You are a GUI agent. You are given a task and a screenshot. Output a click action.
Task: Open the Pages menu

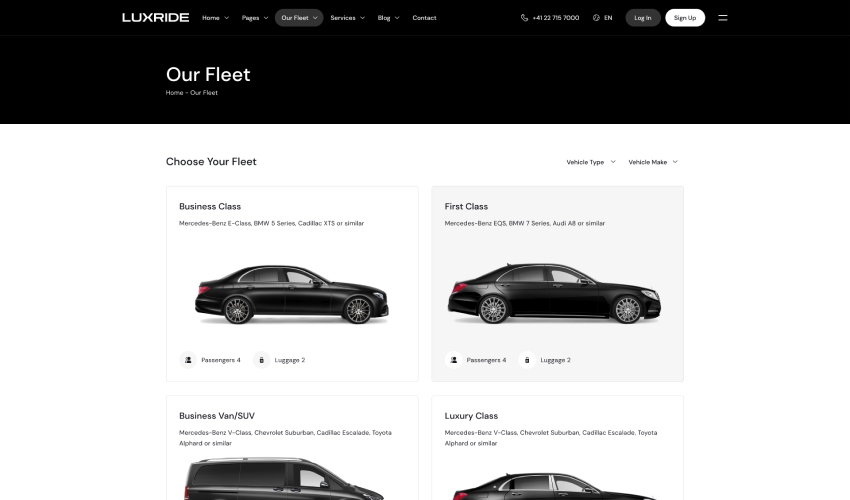tap(255, 18)
